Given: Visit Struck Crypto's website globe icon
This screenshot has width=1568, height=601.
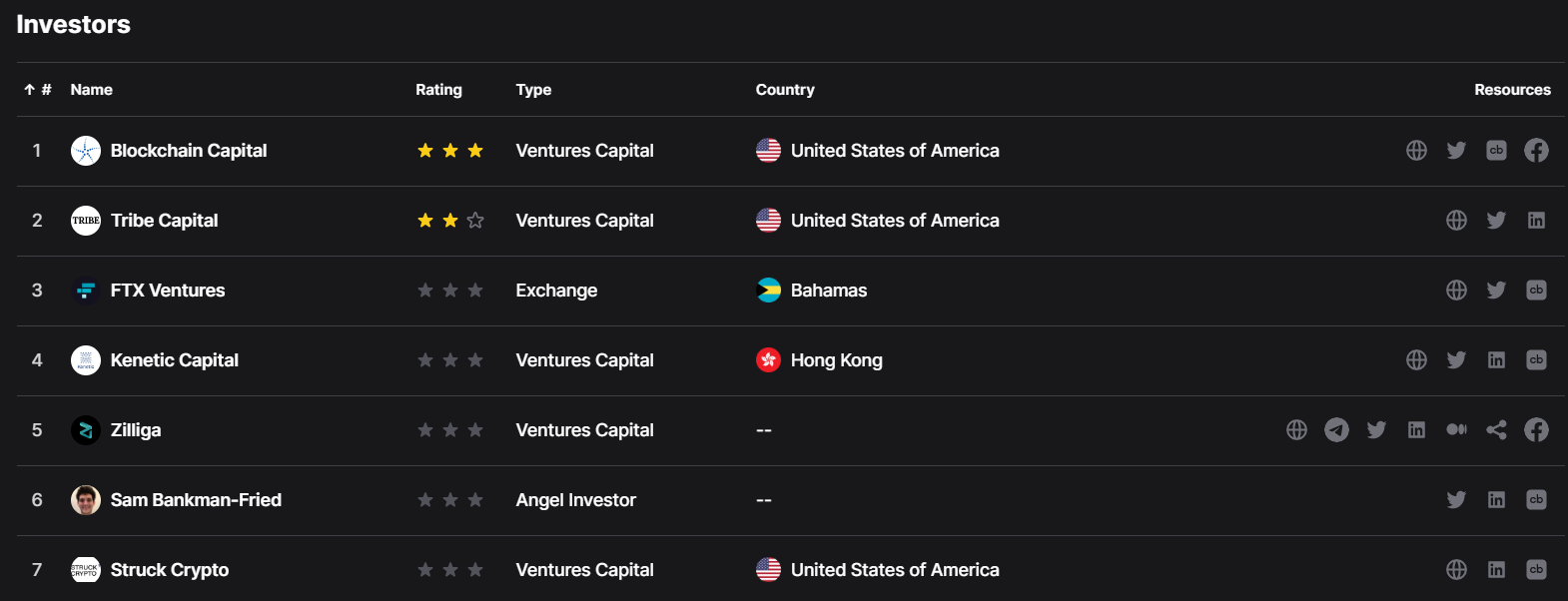Looking at the screenshot, I should [1456, 570].
